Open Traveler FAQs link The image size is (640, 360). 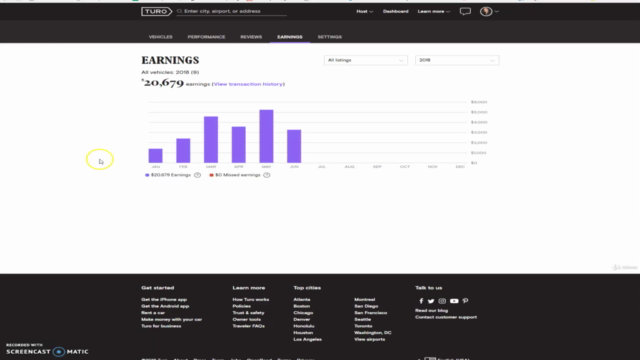tap(249, 326)
